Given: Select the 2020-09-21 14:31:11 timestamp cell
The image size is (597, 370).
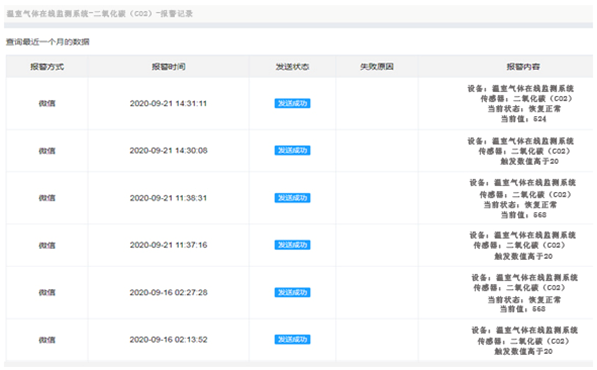Looking at the screenshot, I should point(168,104).
